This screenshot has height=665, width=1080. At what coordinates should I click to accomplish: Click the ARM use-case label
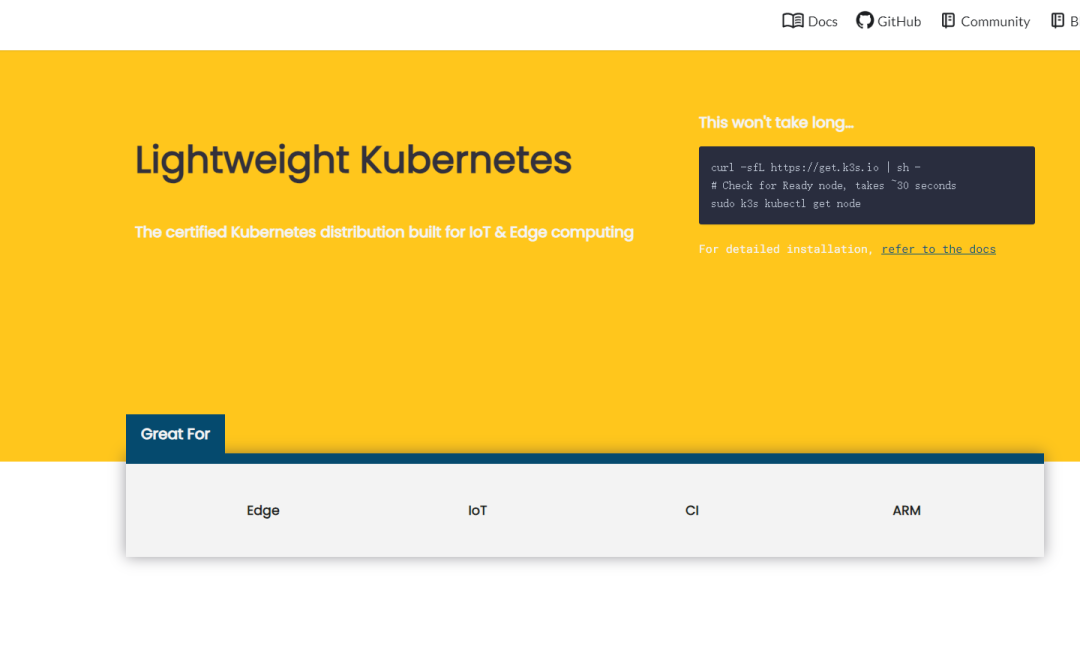906,511
